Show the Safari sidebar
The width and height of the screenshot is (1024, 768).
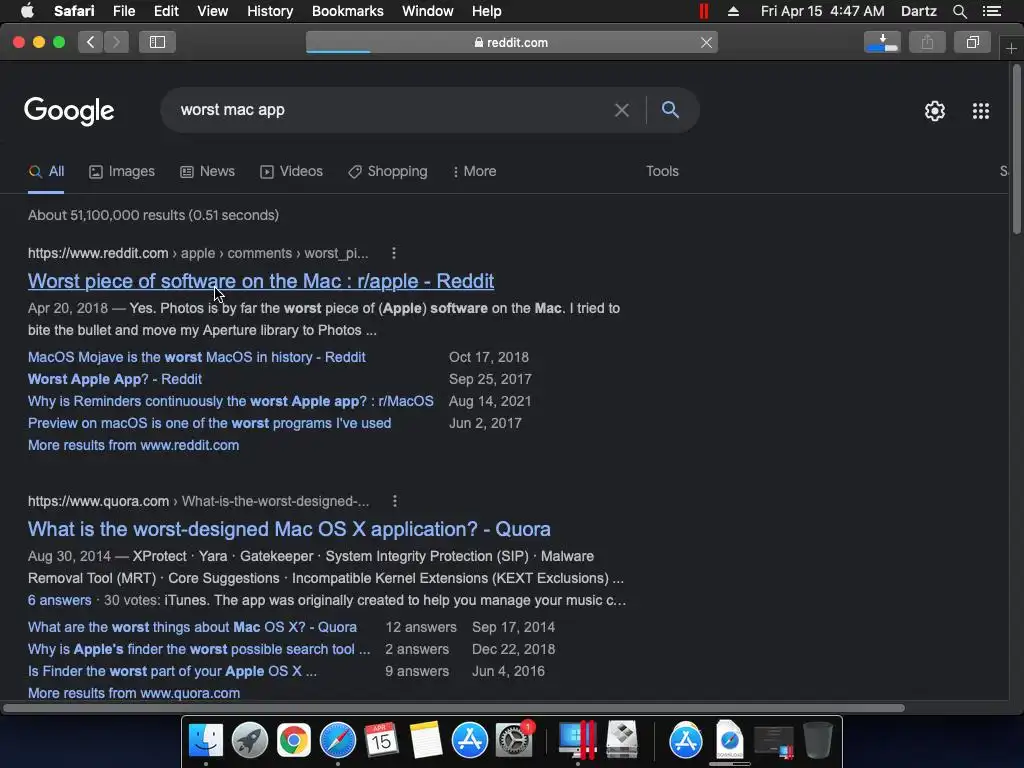[x=157, y=42]
